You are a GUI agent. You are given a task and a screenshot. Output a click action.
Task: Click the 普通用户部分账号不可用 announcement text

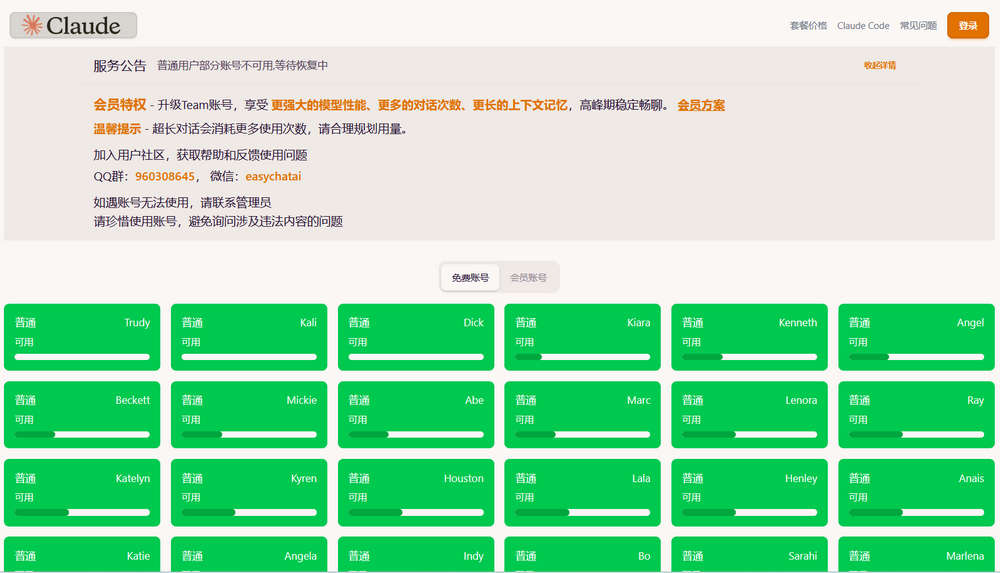click(x=242, y=65)
